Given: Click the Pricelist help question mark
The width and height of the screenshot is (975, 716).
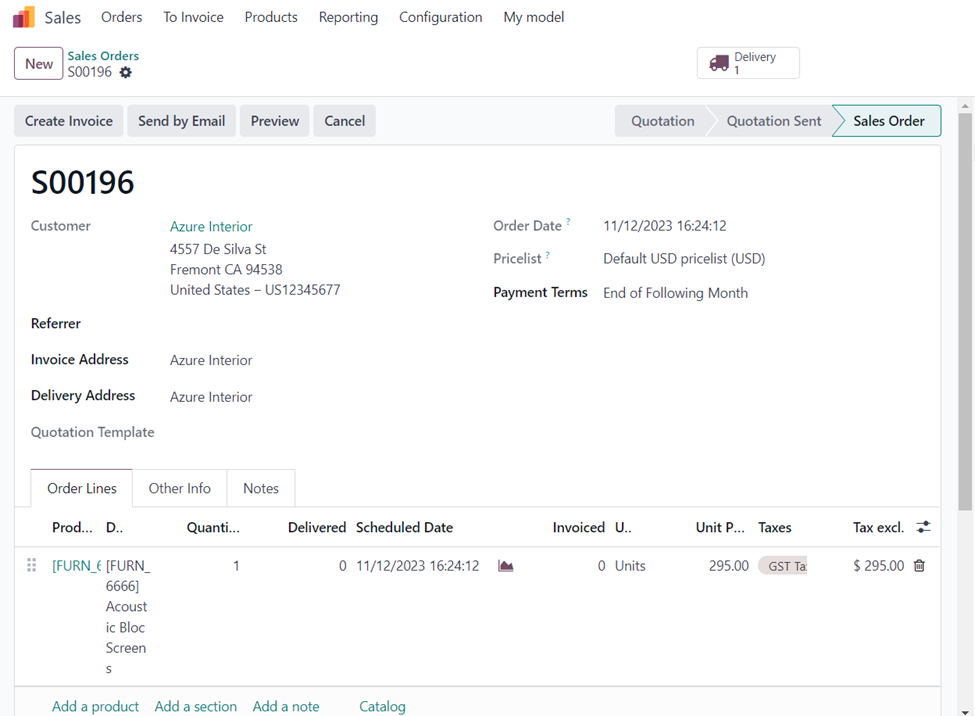Looking at the screenshot, I should (x=547, y=255).
